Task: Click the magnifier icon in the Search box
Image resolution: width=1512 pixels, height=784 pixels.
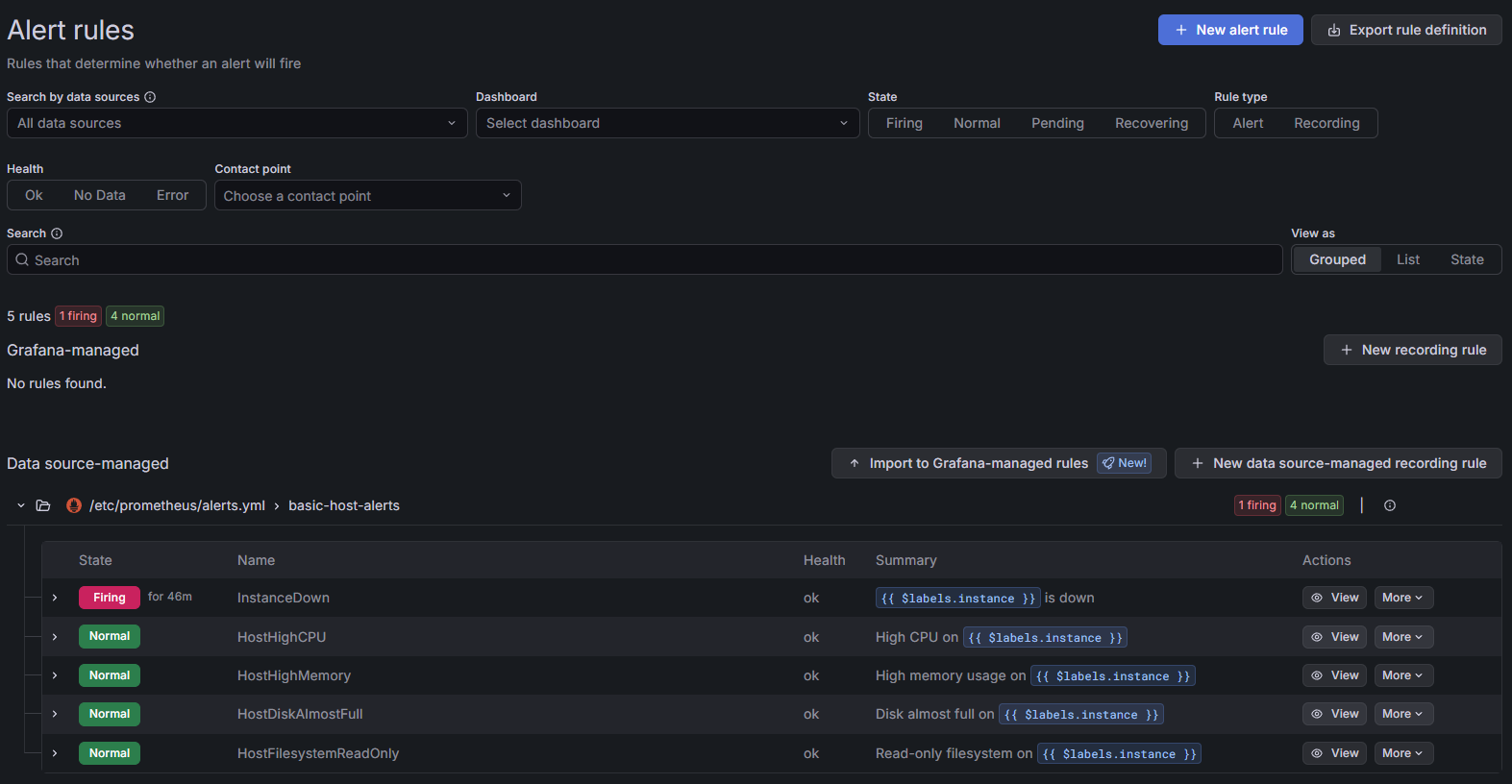Action: (22, 259)
